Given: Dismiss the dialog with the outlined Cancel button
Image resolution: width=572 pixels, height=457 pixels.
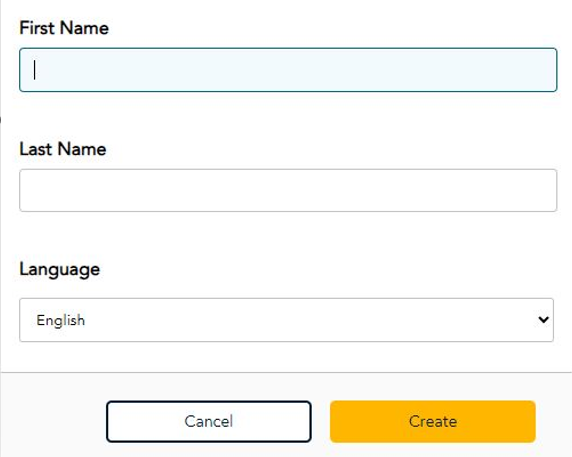Looking at the screenshot, I should 209,421.
